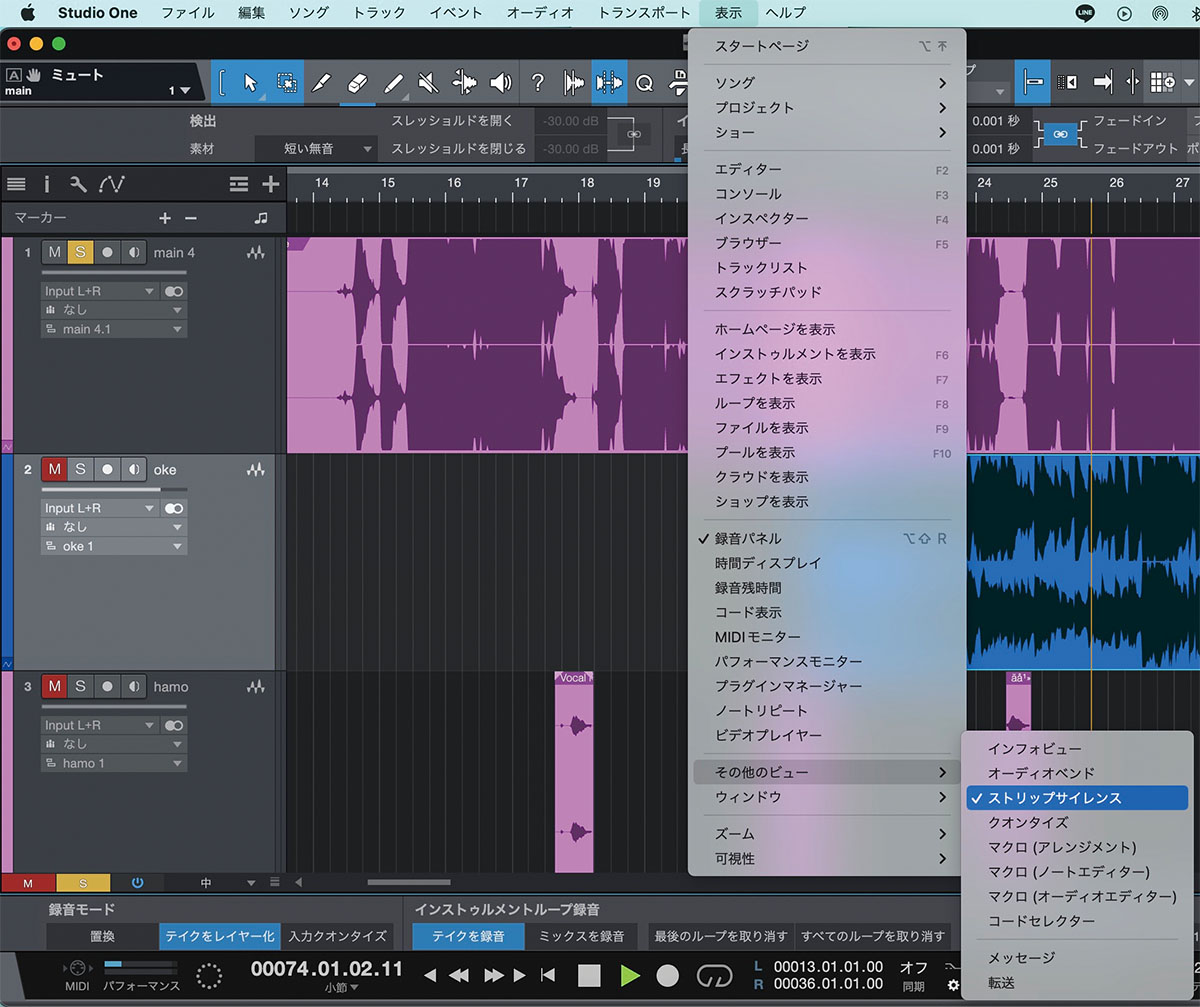This screenshot has width=1200, height=1007.
Task: Open track height 中 dropdown
Action: pos(213,883)
